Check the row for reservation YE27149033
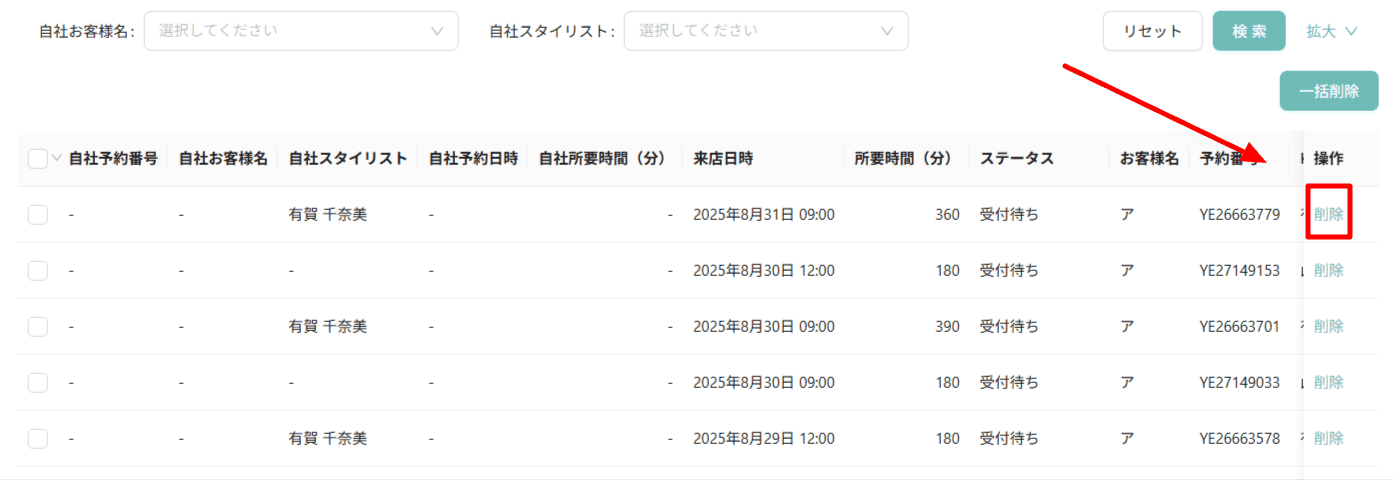The image size is (1393, 480). pos(37,382)
